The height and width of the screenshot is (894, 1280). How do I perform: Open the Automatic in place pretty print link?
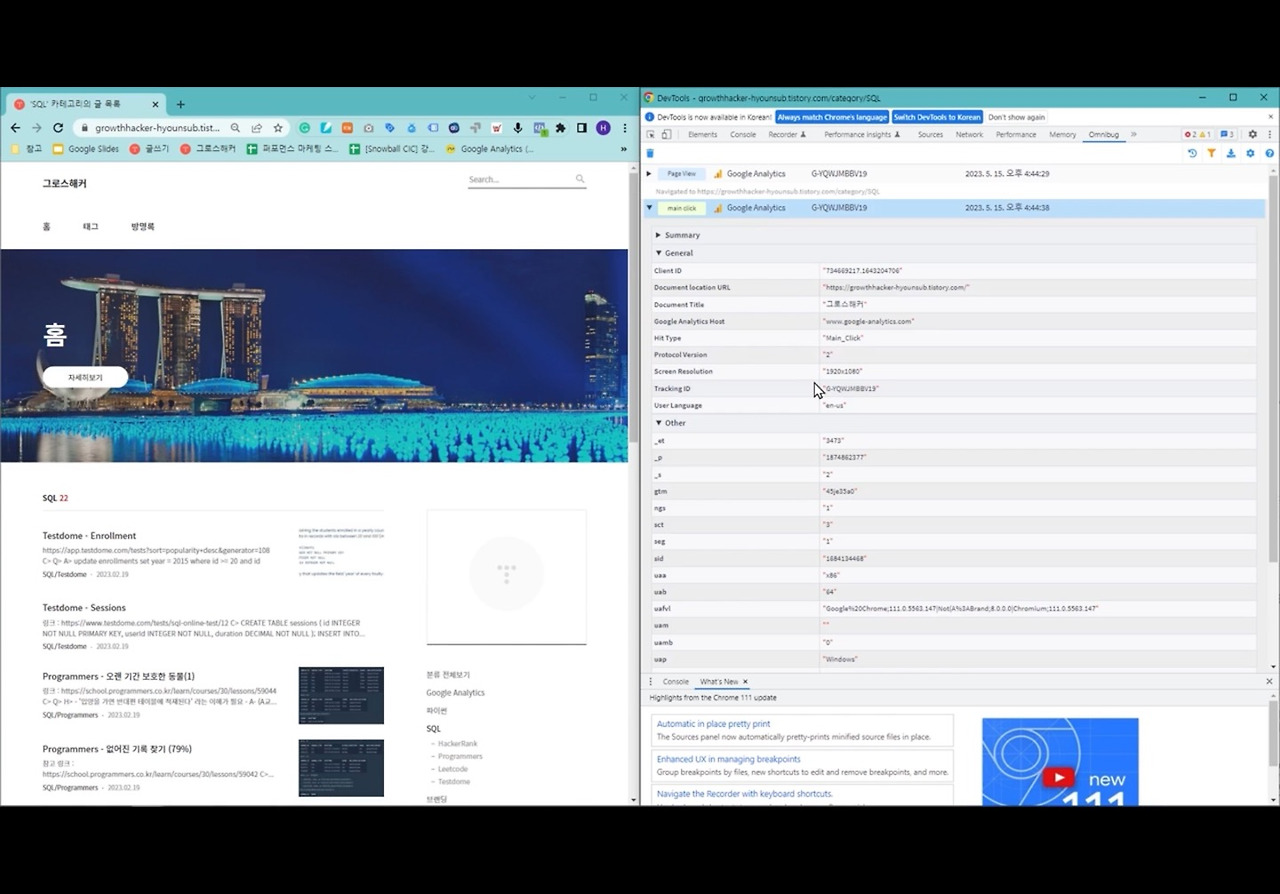coord(713,724)
